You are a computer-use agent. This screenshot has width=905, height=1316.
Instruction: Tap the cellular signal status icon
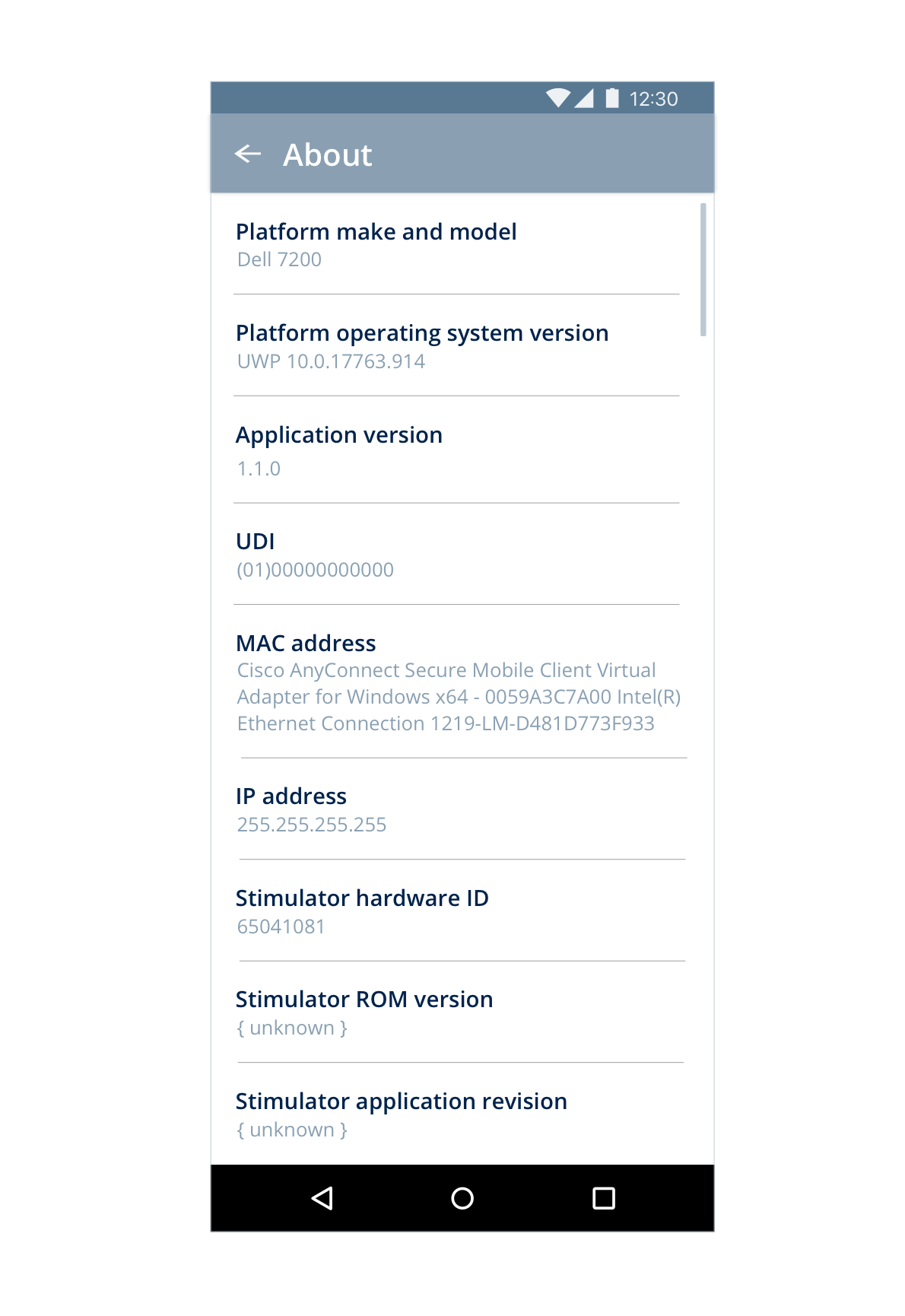(x=584, y=98)
